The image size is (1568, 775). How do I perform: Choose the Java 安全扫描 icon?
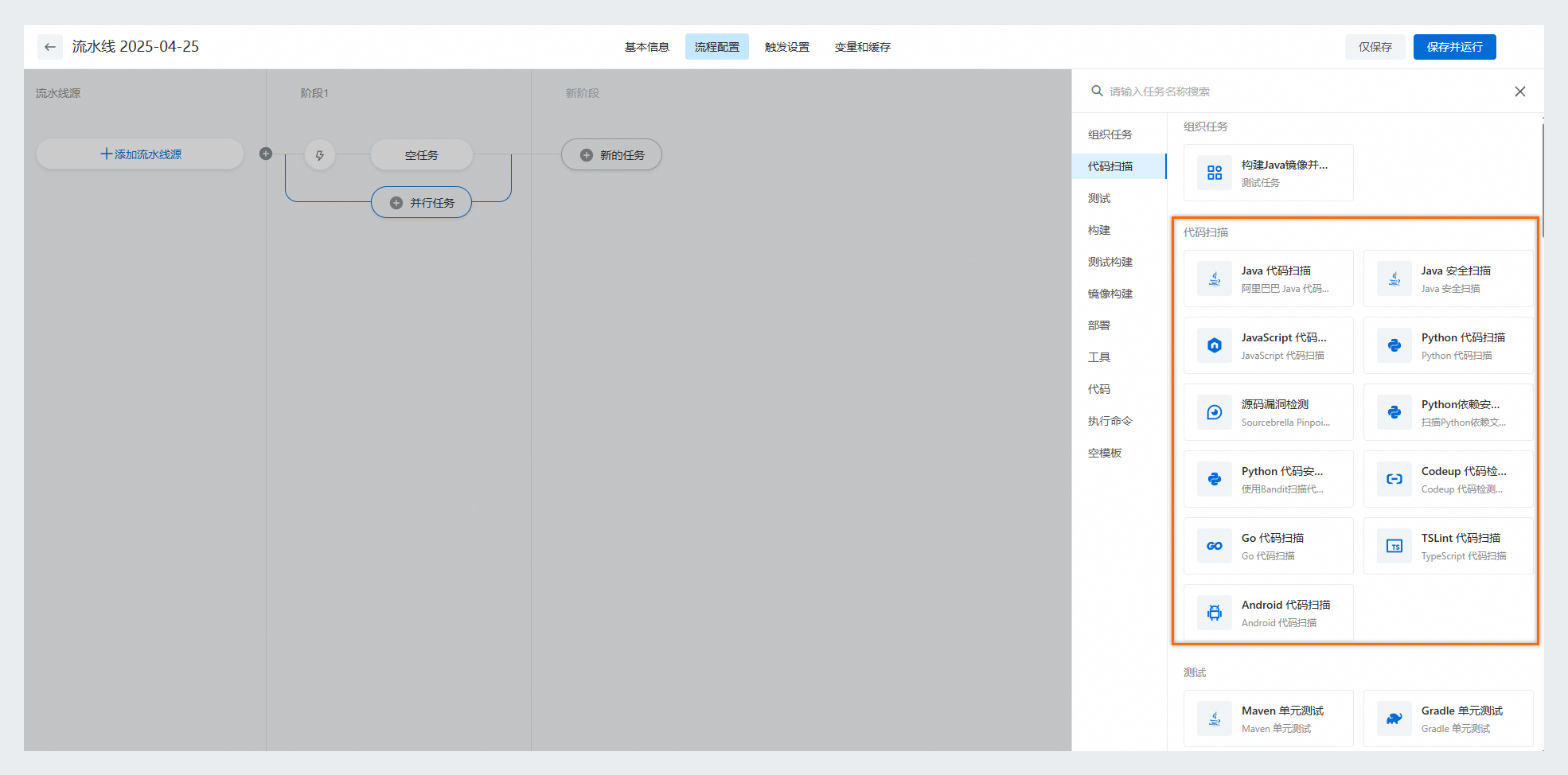pos(1394,278)
